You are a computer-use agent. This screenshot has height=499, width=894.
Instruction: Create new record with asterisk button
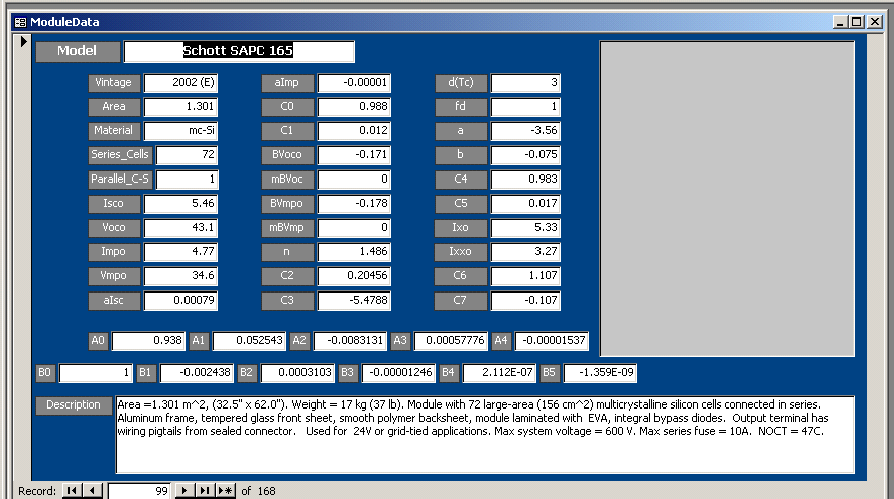pyautogui.click(x=225, y=490)
